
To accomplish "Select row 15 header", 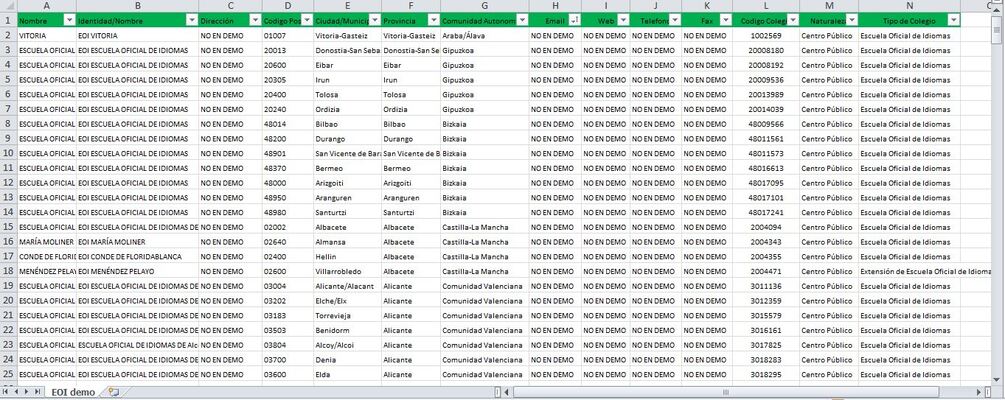I will (8, 227).
